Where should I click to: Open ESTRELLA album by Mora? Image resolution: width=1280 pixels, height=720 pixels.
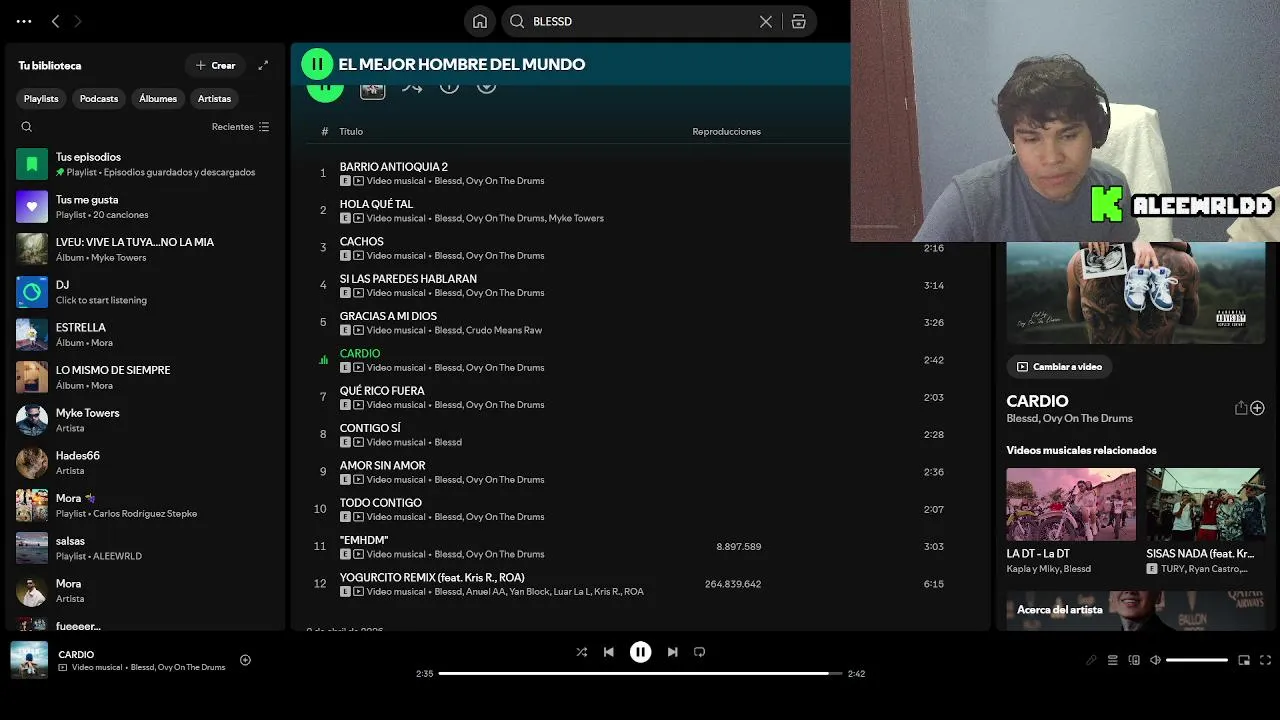[145, 334]
